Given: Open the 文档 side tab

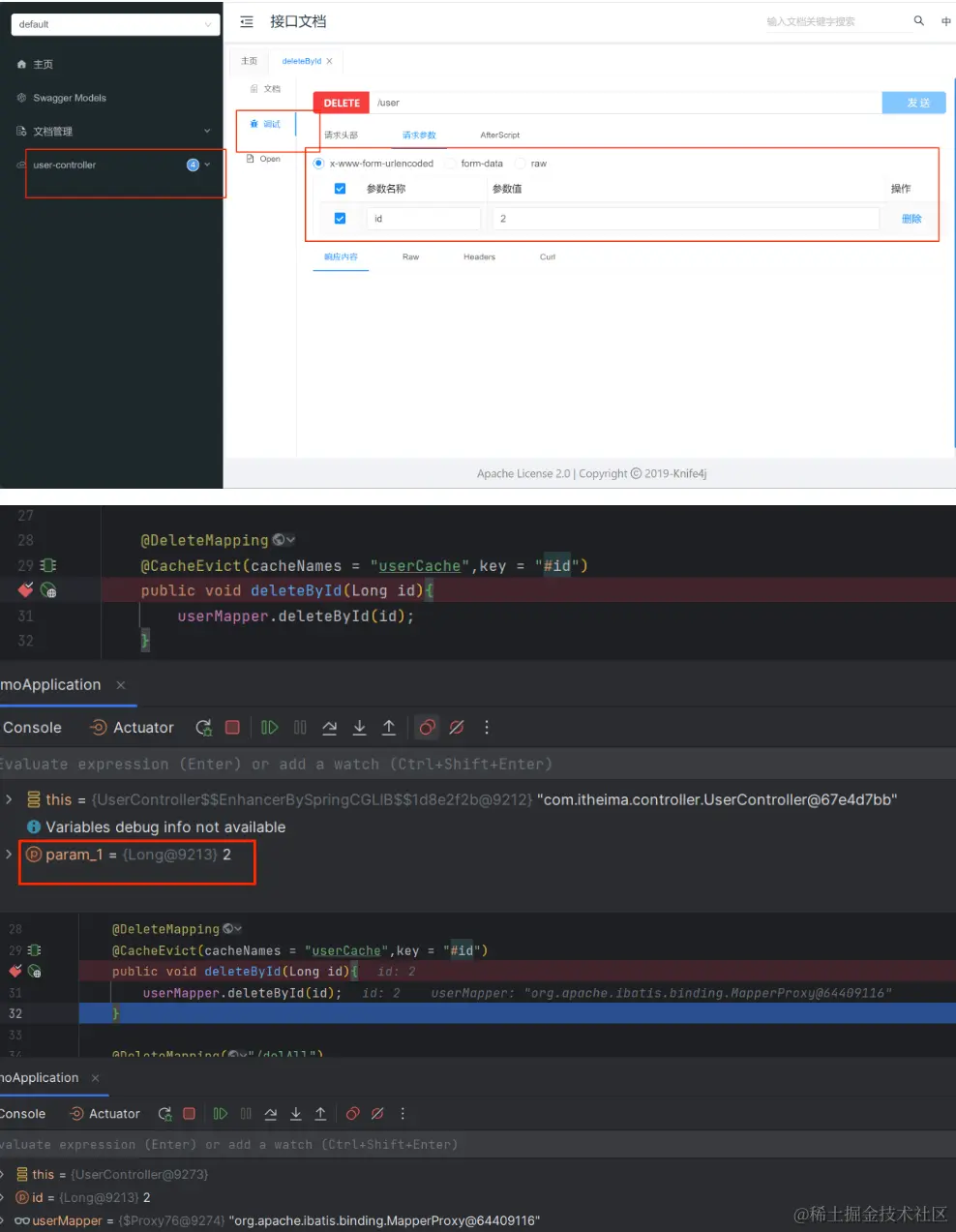Looking at the screenshot, I should coord(265,89).
